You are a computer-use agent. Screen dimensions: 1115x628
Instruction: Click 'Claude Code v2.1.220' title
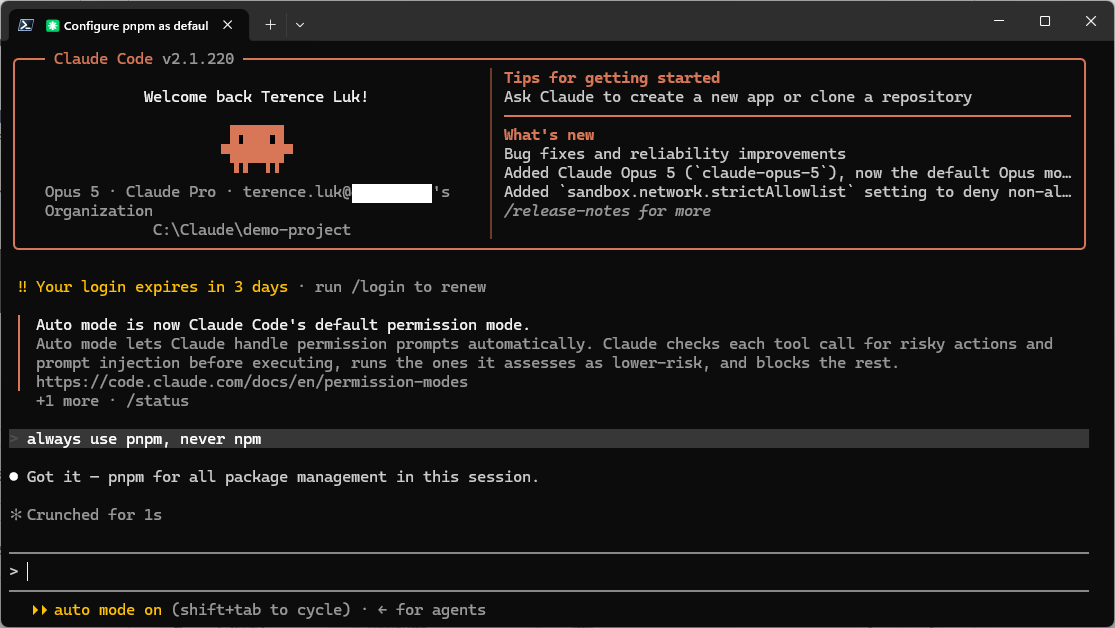(x=144, y=59)
